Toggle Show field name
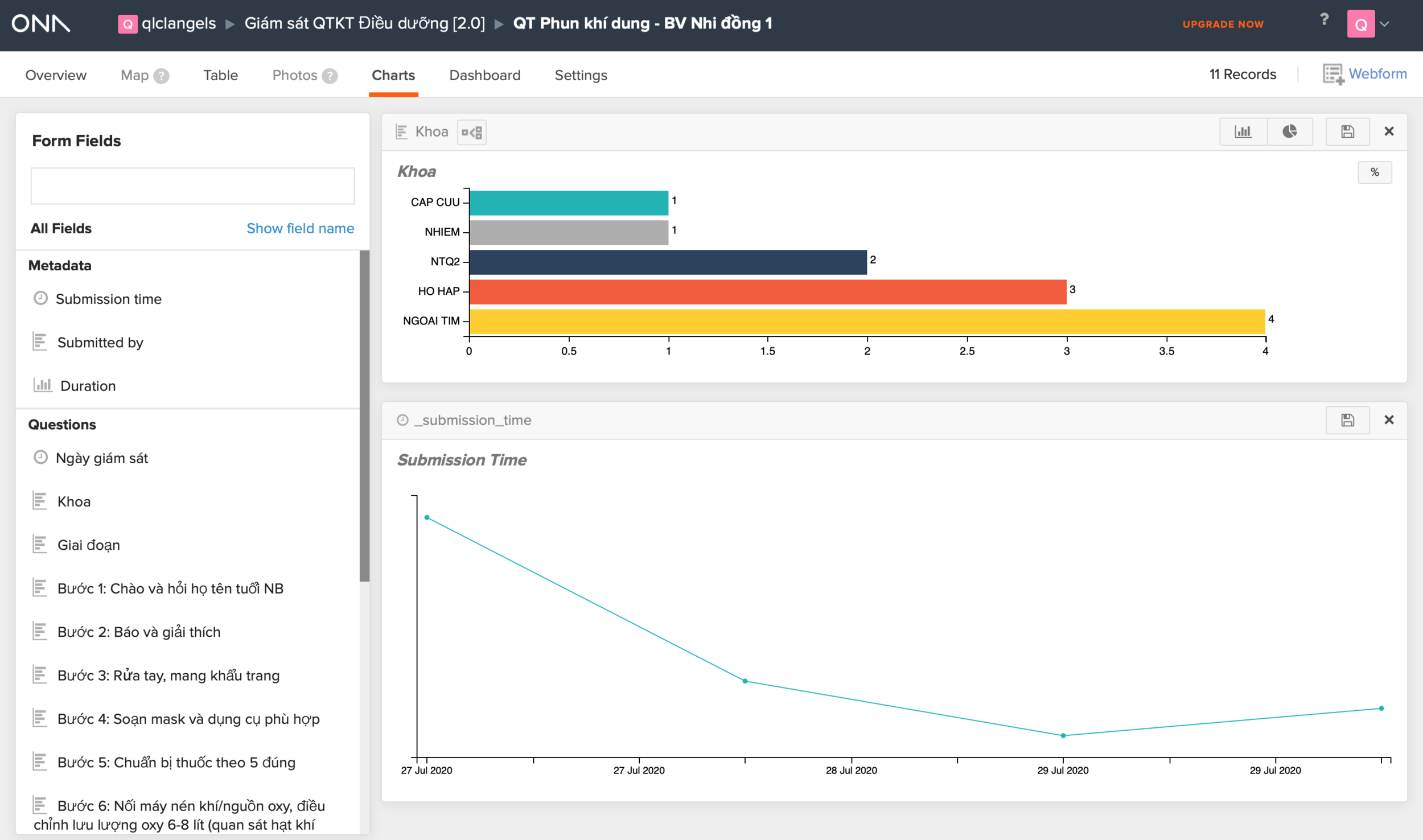This screenshot has width=1423, height=840. (x=300, y=228)
